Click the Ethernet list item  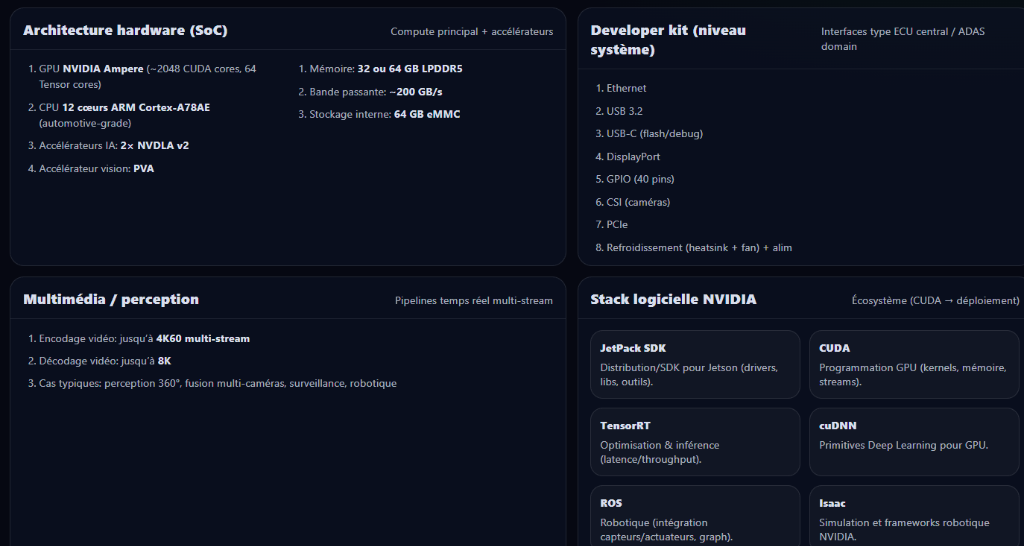[621, 88]
